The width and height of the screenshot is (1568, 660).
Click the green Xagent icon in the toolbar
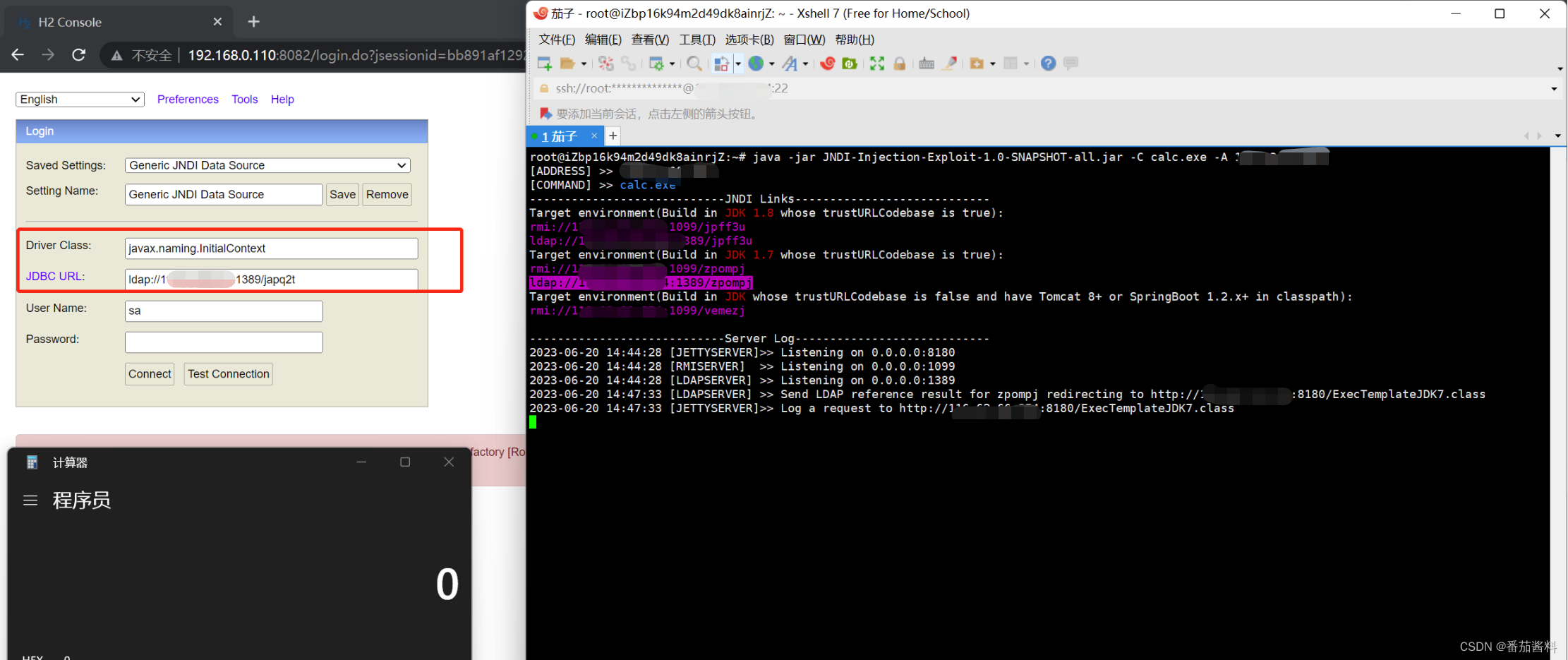tap(850, 64)
